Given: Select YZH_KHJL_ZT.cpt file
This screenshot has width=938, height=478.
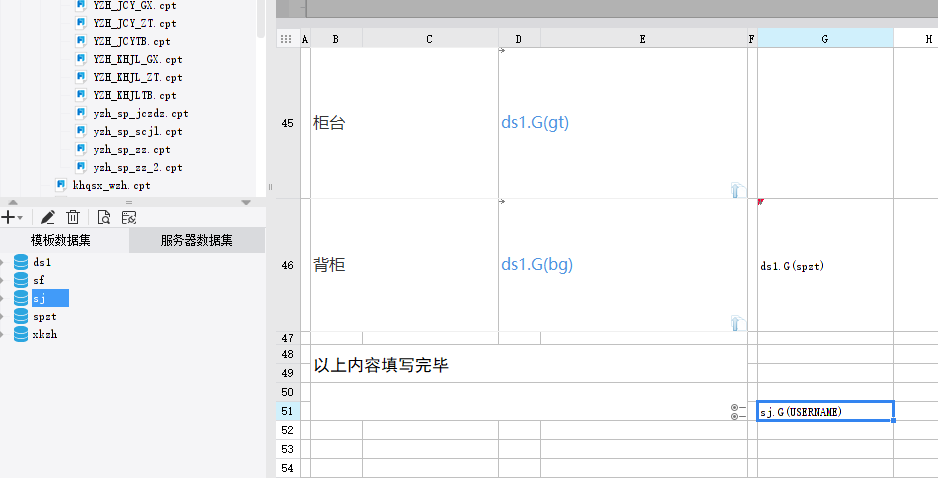Looking at the screenshot, I should (138, 77).
